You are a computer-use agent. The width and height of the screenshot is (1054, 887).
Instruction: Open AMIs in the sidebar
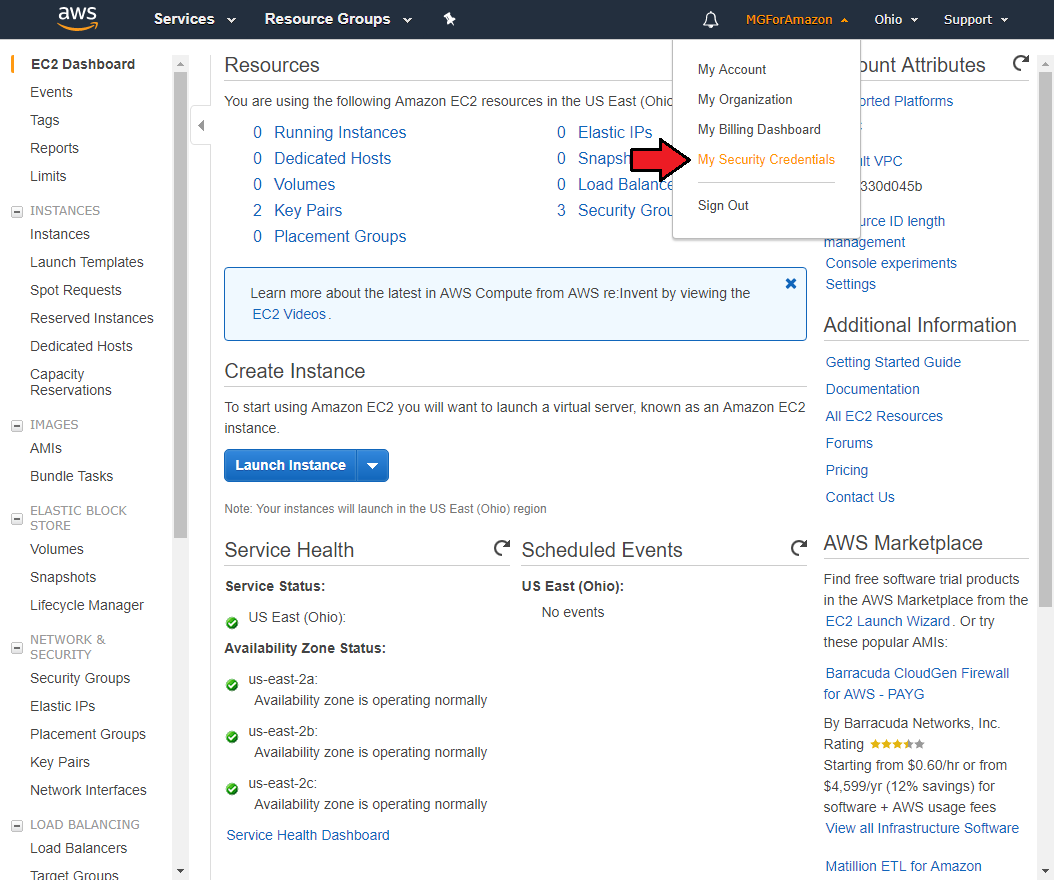46,448
